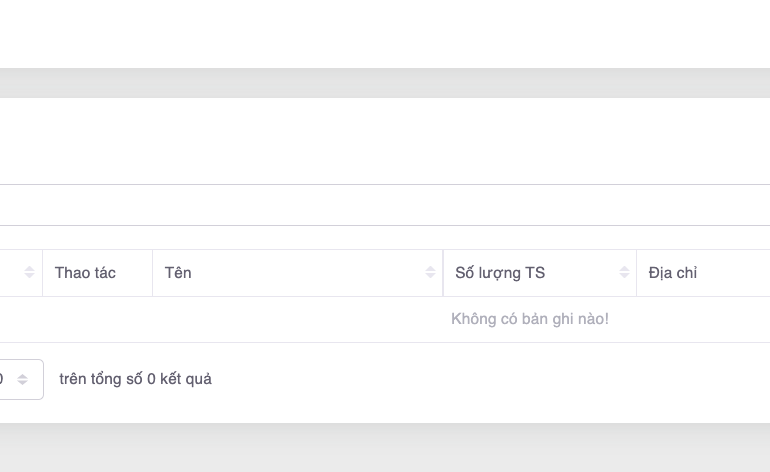Click the empty row cell under Thao tác
Image resolution: width=770 pixels, height=472 pixels.
pos(96,319)
